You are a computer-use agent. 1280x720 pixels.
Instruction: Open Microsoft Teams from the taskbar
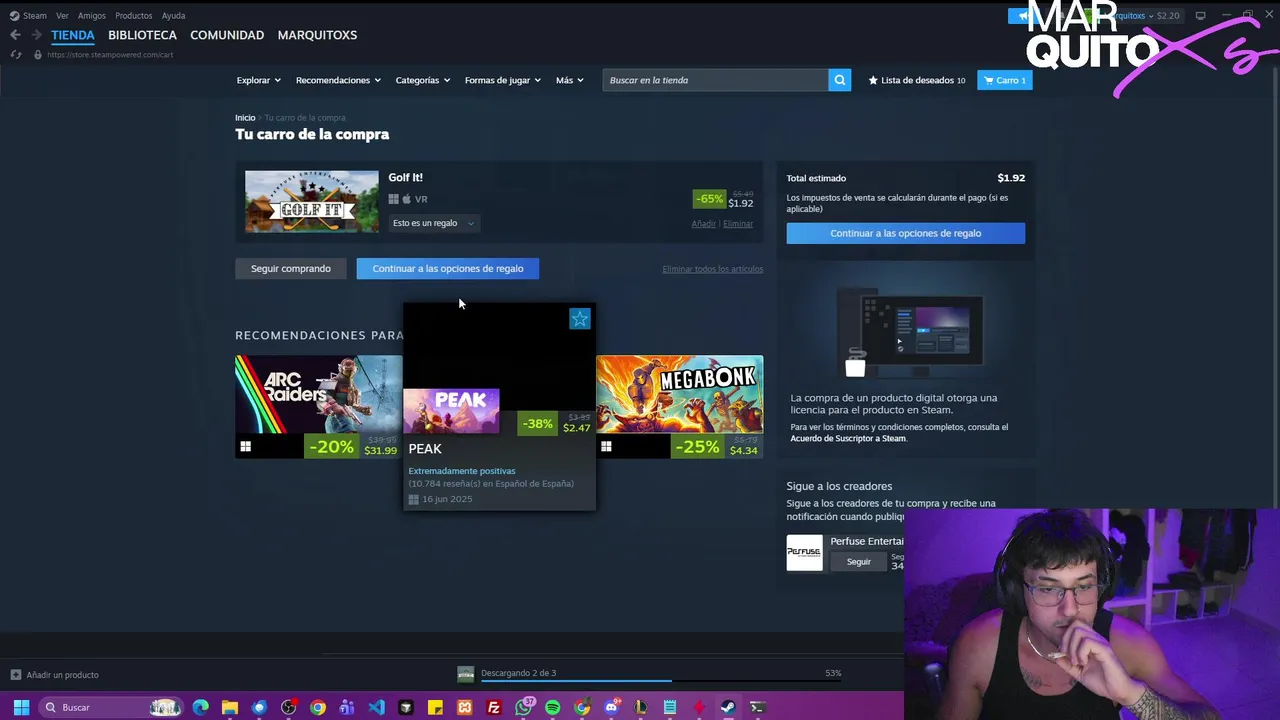pos(347,707)
